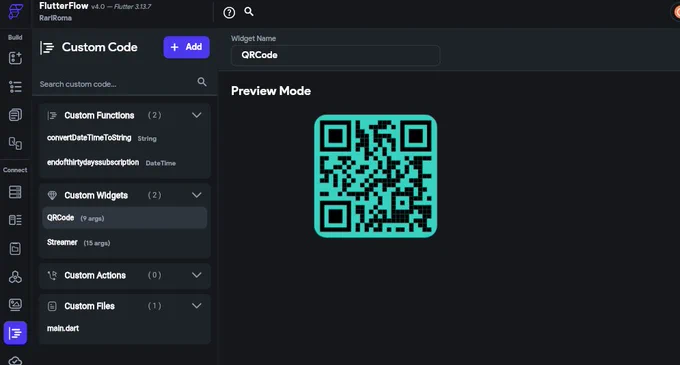Select the QRCode custom widget
The height and width of the screenshot is (365, 680).
124,218
